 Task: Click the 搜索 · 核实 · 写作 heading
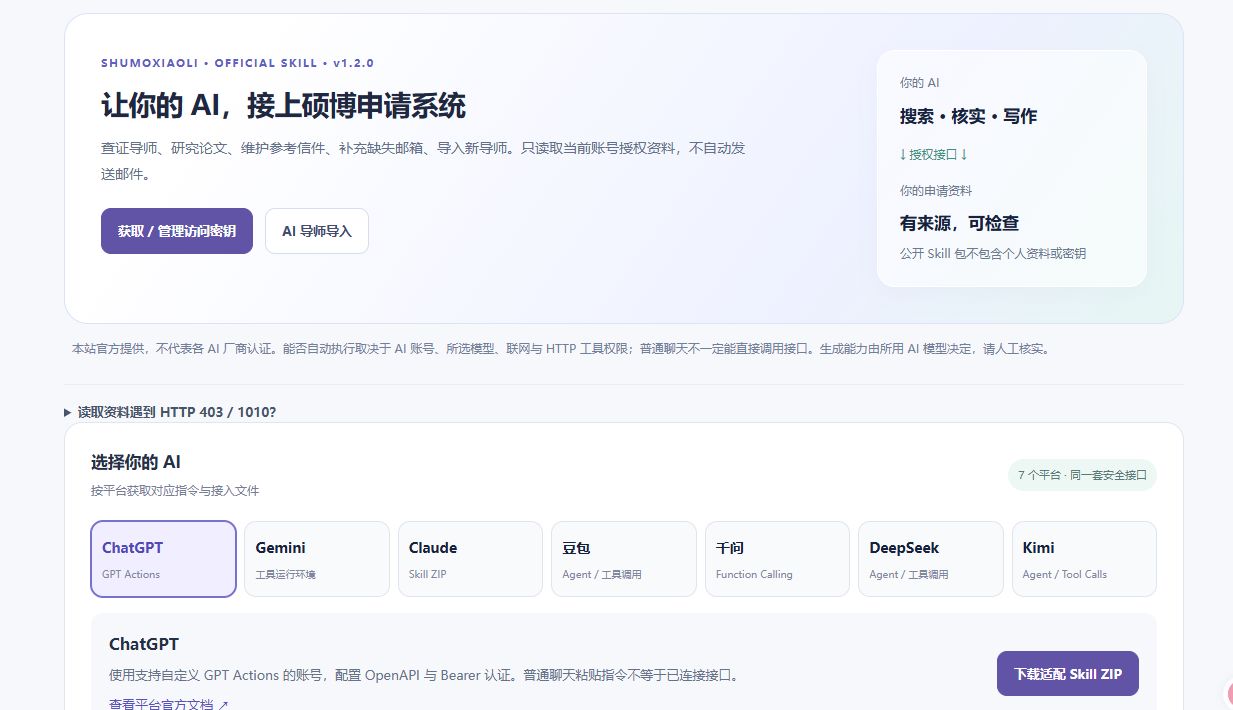[968, 116]
